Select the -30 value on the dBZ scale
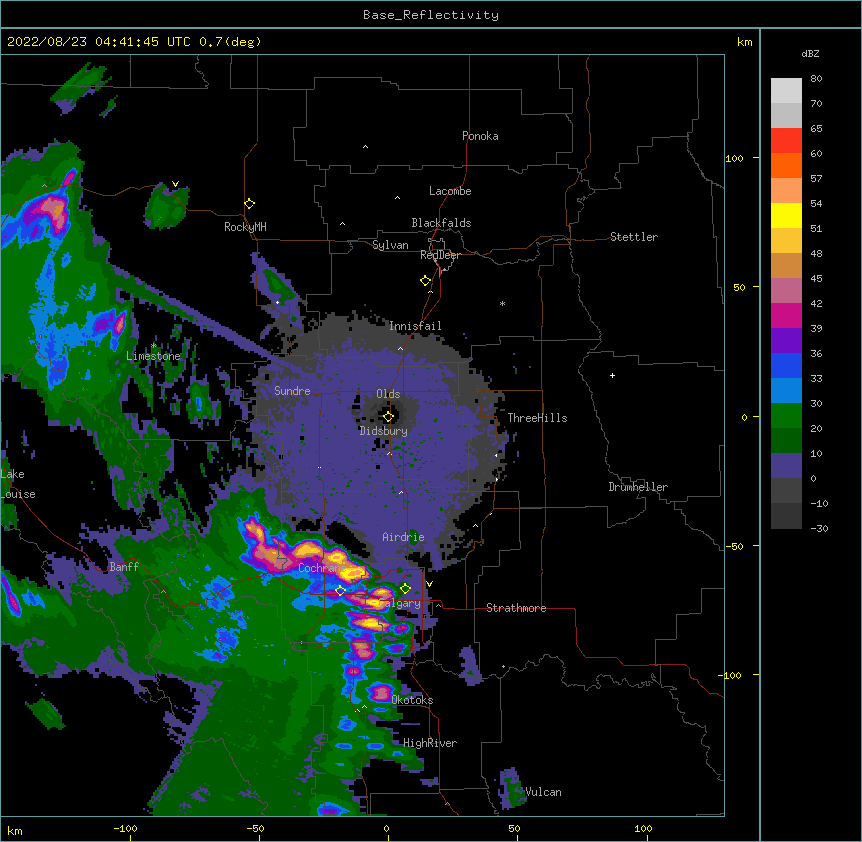The height and width of the screenshot is (842, 862). click(x=819, y=528)
